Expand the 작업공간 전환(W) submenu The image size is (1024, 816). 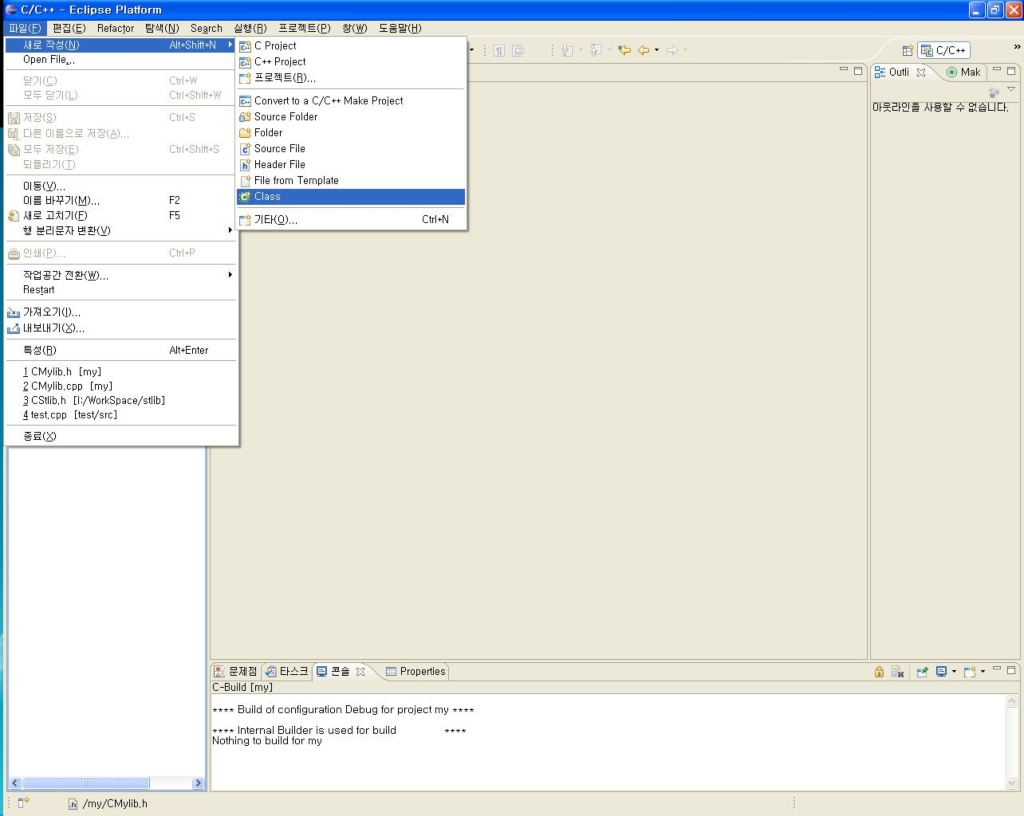point(121,275)
